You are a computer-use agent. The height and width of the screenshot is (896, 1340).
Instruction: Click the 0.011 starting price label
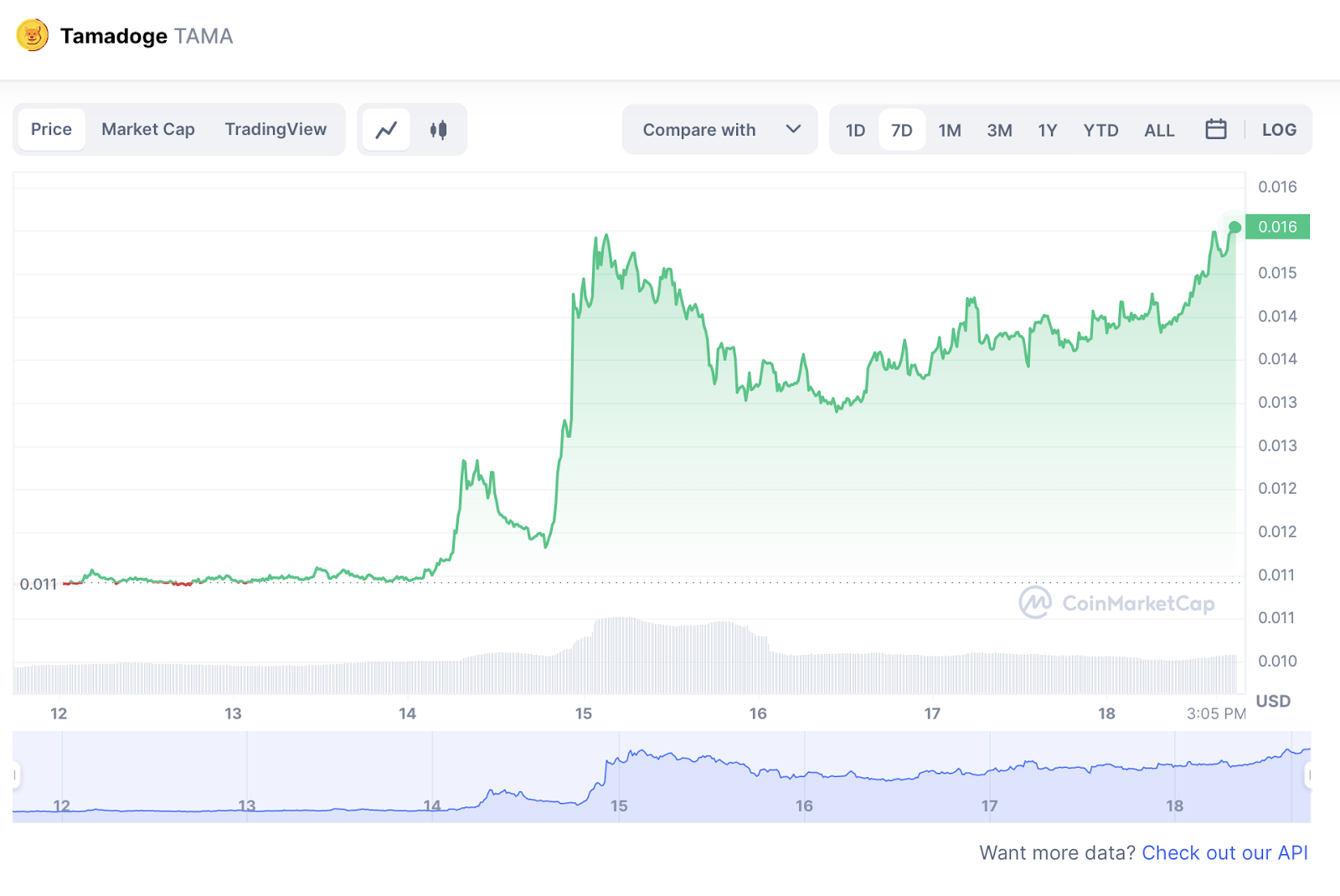click(39, 584)
